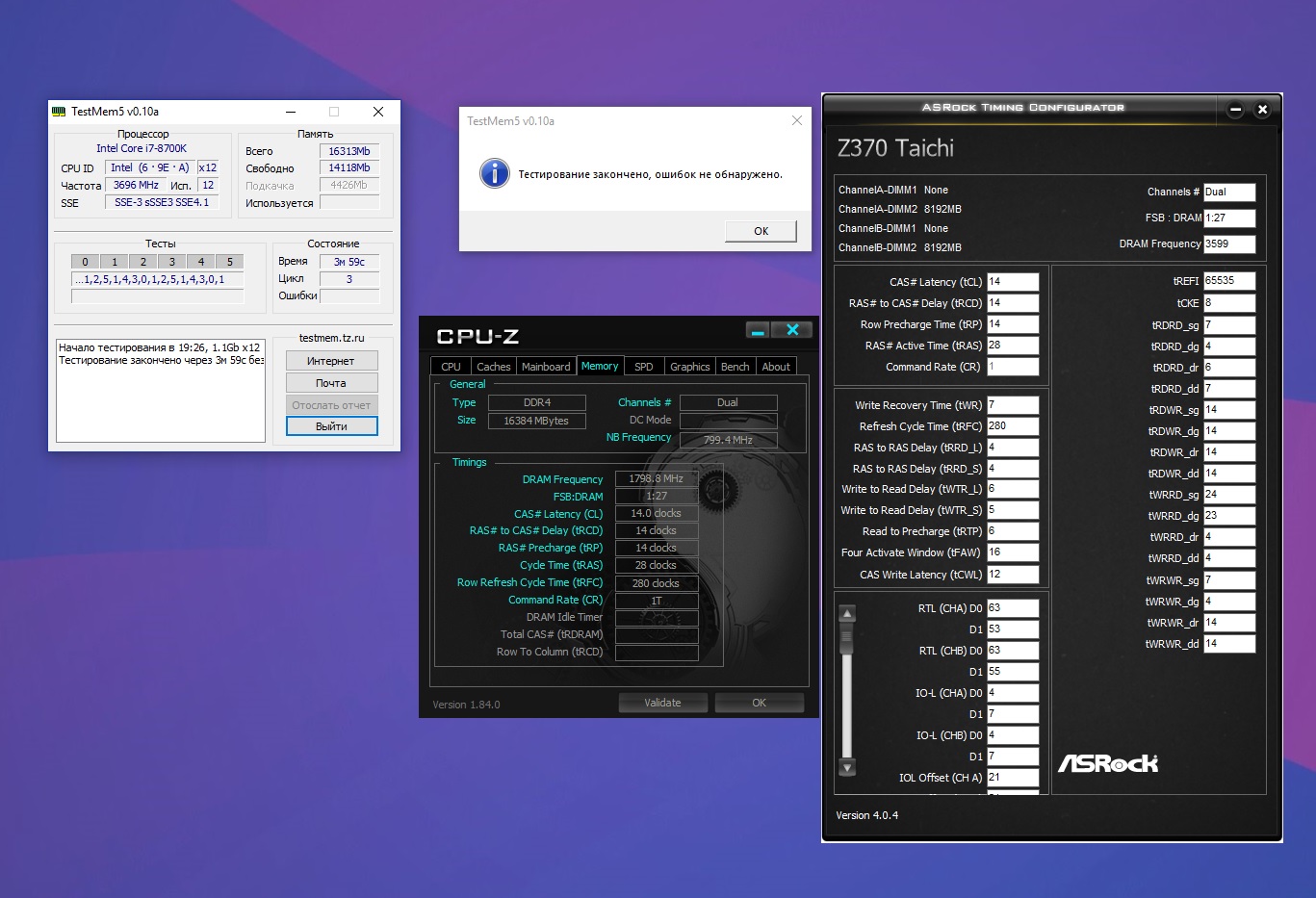Minimize the CPU-Z window
Screen dimensions: 1316x898
[758, 330]
